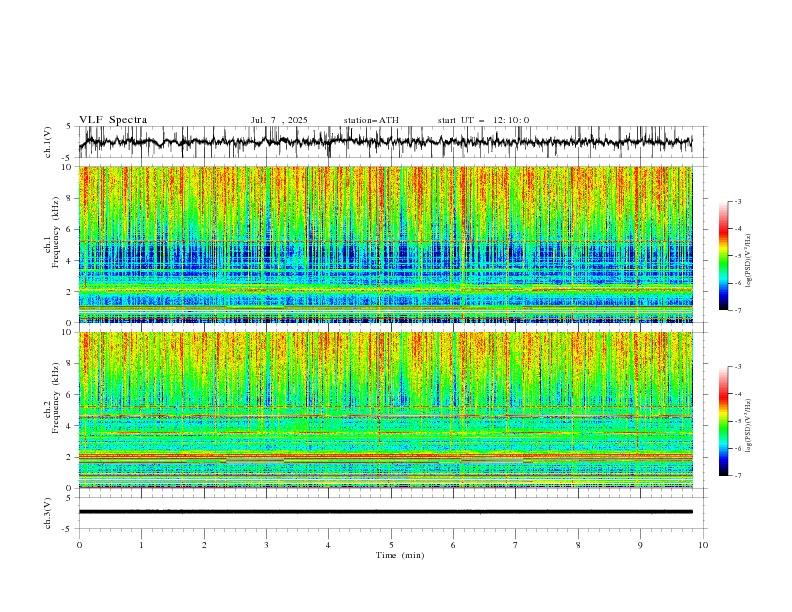
Task: Click the log(PSD) label next to ch.2 colorbar
Action: pos(749,426)
